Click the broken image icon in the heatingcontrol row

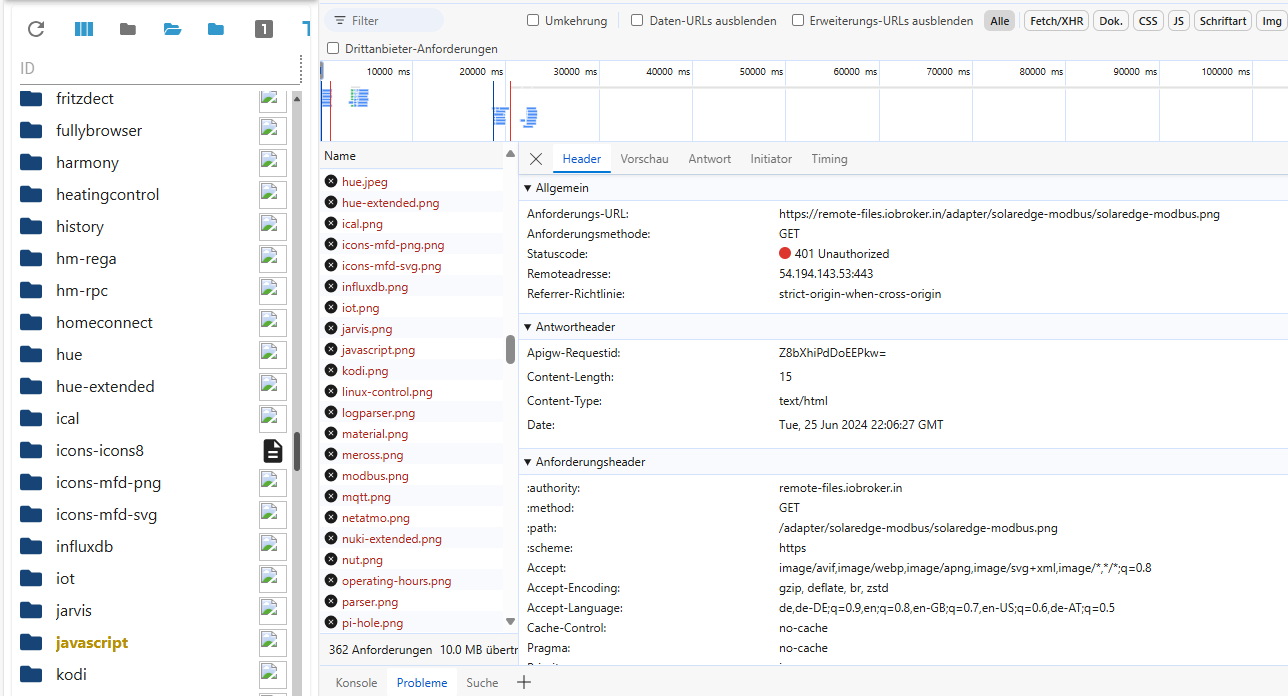coord(273,194)
